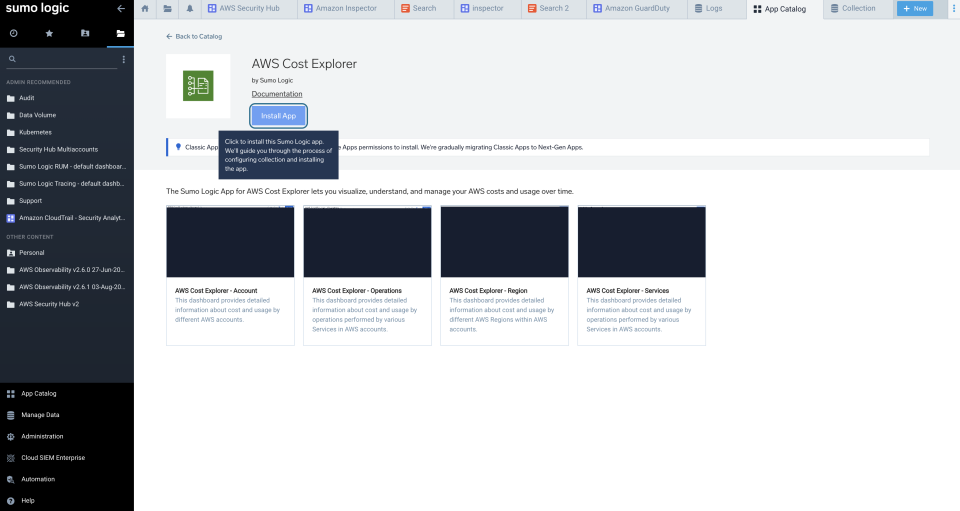Click the Audit folder icon

10,98
